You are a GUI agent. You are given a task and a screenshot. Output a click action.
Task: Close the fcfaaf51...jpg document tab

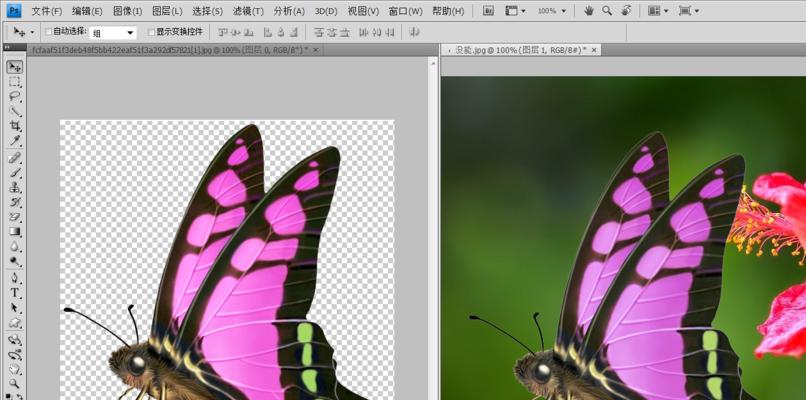316,50
